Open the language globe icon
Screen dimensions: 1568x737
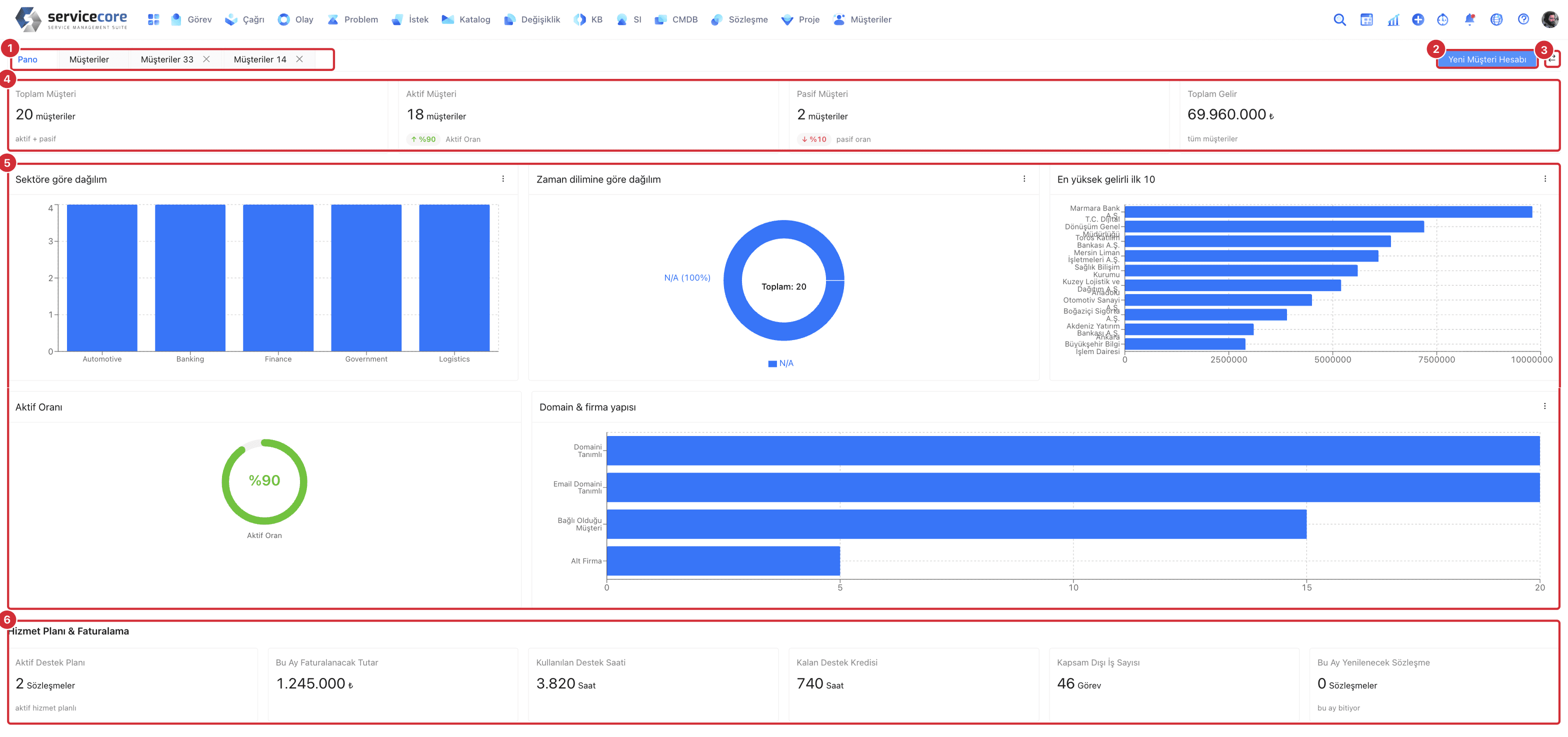tap(1496, 19)
